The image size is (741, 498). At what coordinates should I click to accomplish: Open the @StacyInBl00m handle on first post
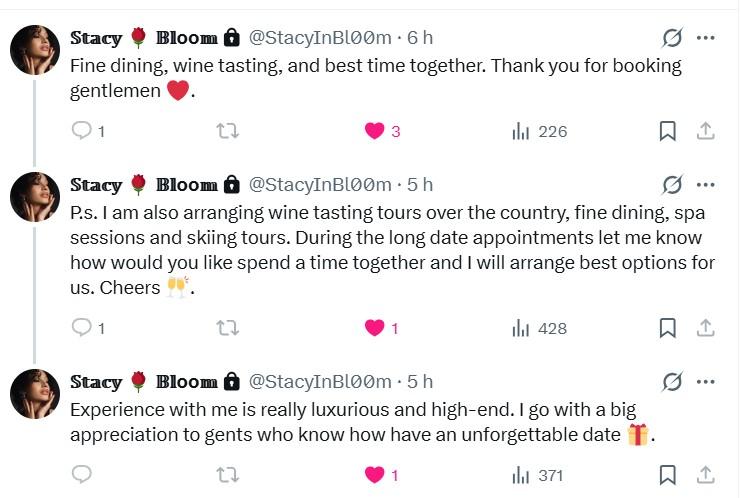pyautogui.click(x=319, y=38)
